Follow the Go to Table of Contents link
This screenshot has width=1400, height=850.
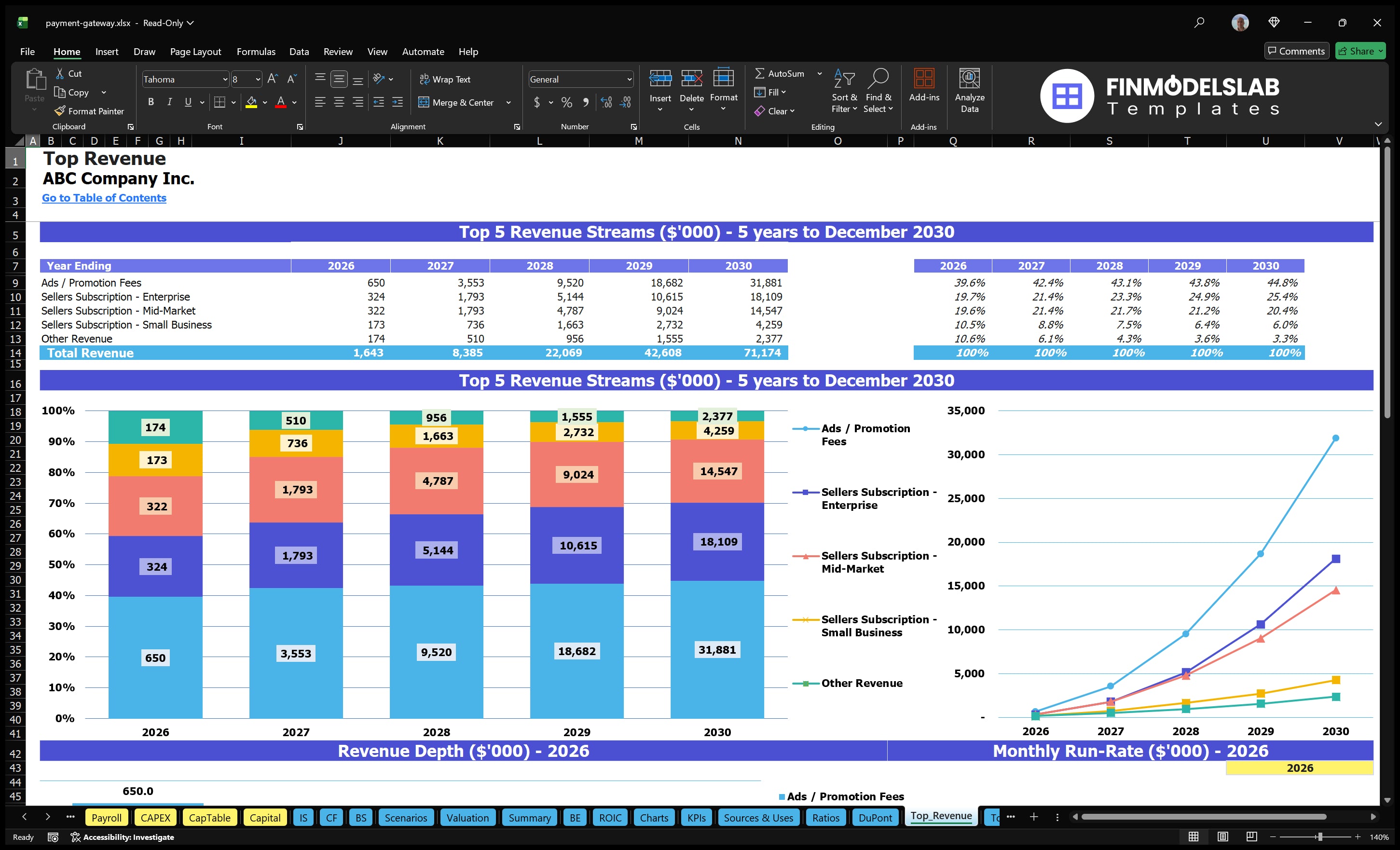[104, 198]
